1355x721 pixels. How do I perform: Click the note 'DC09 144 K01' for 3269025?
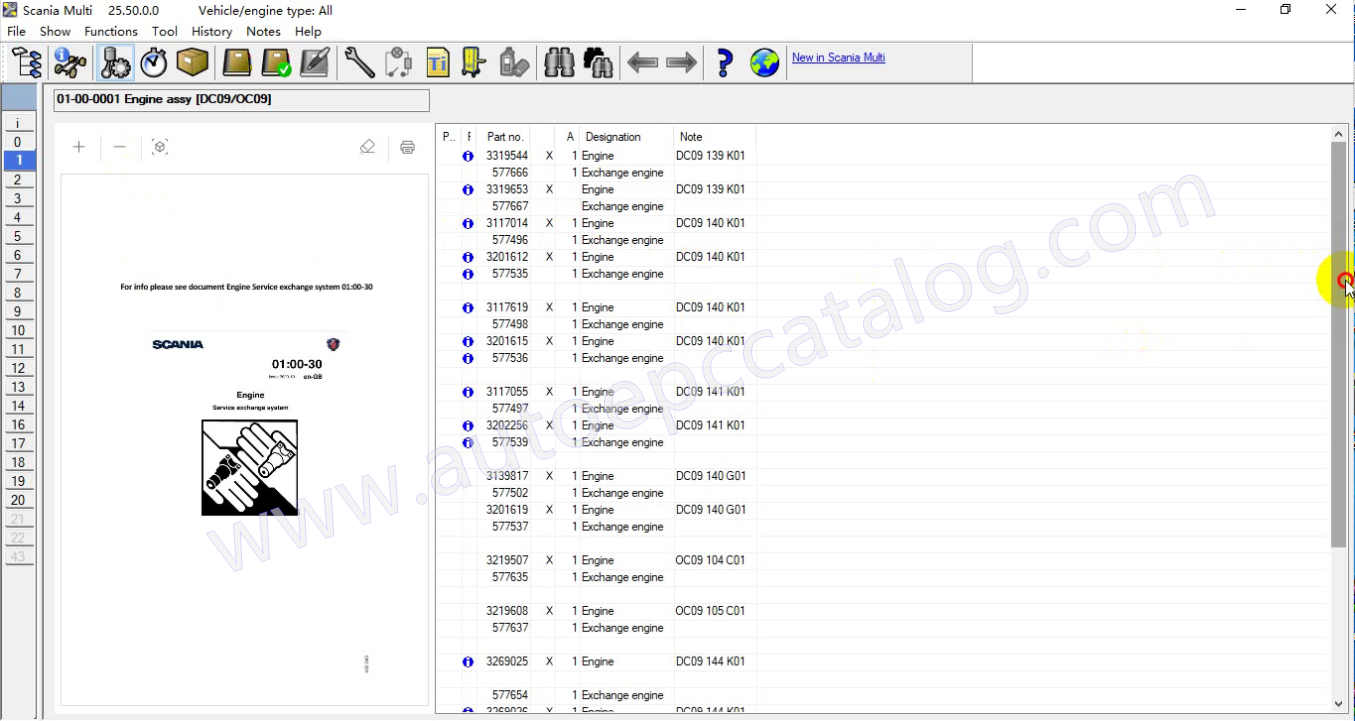point(710,662)
